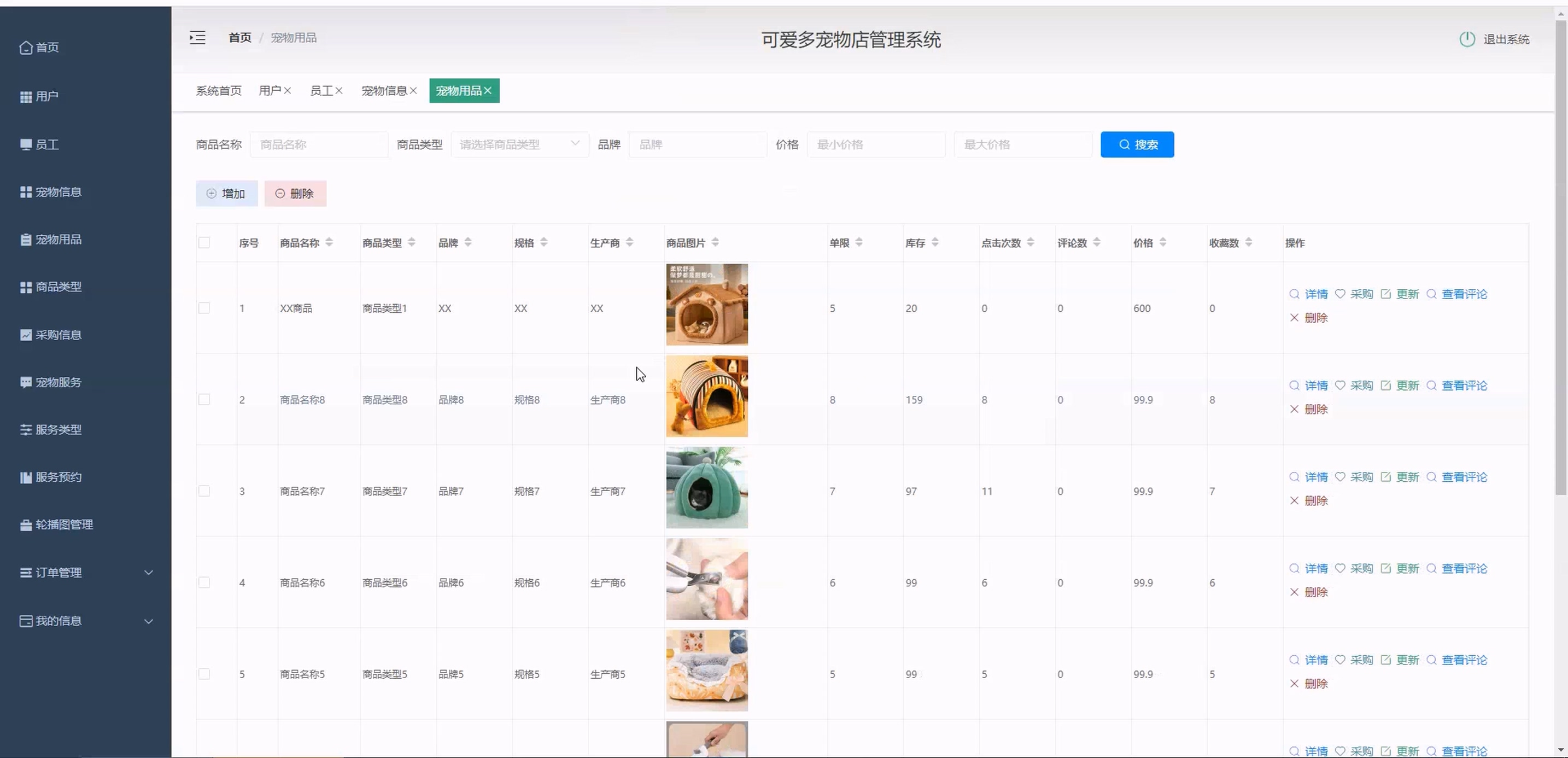The image size is (1568, 758).
Task: Tick the checkbox for row 商品名称5
Action: point(204,674)
